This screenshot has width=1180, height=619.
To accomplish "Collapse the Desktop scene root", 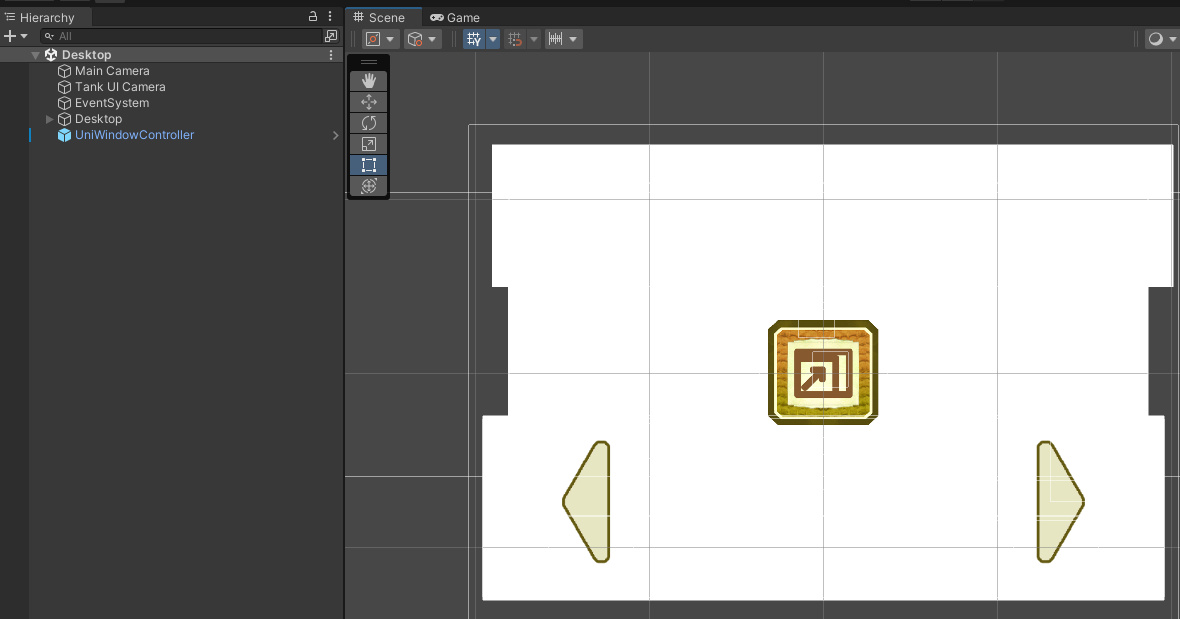I will [x=36, y=55].
